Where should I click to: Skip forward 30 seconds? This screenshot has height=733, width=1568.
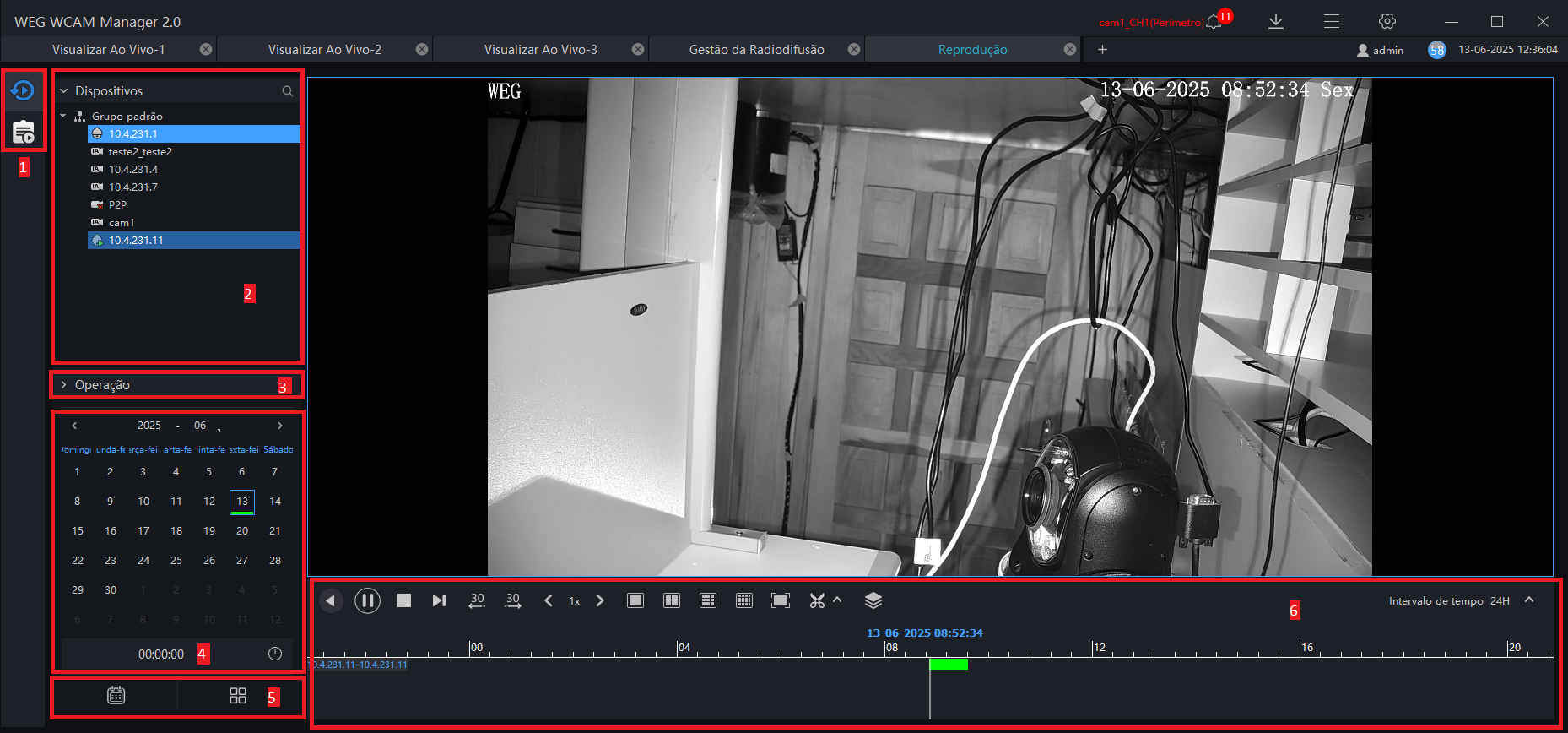pos(513,600)
